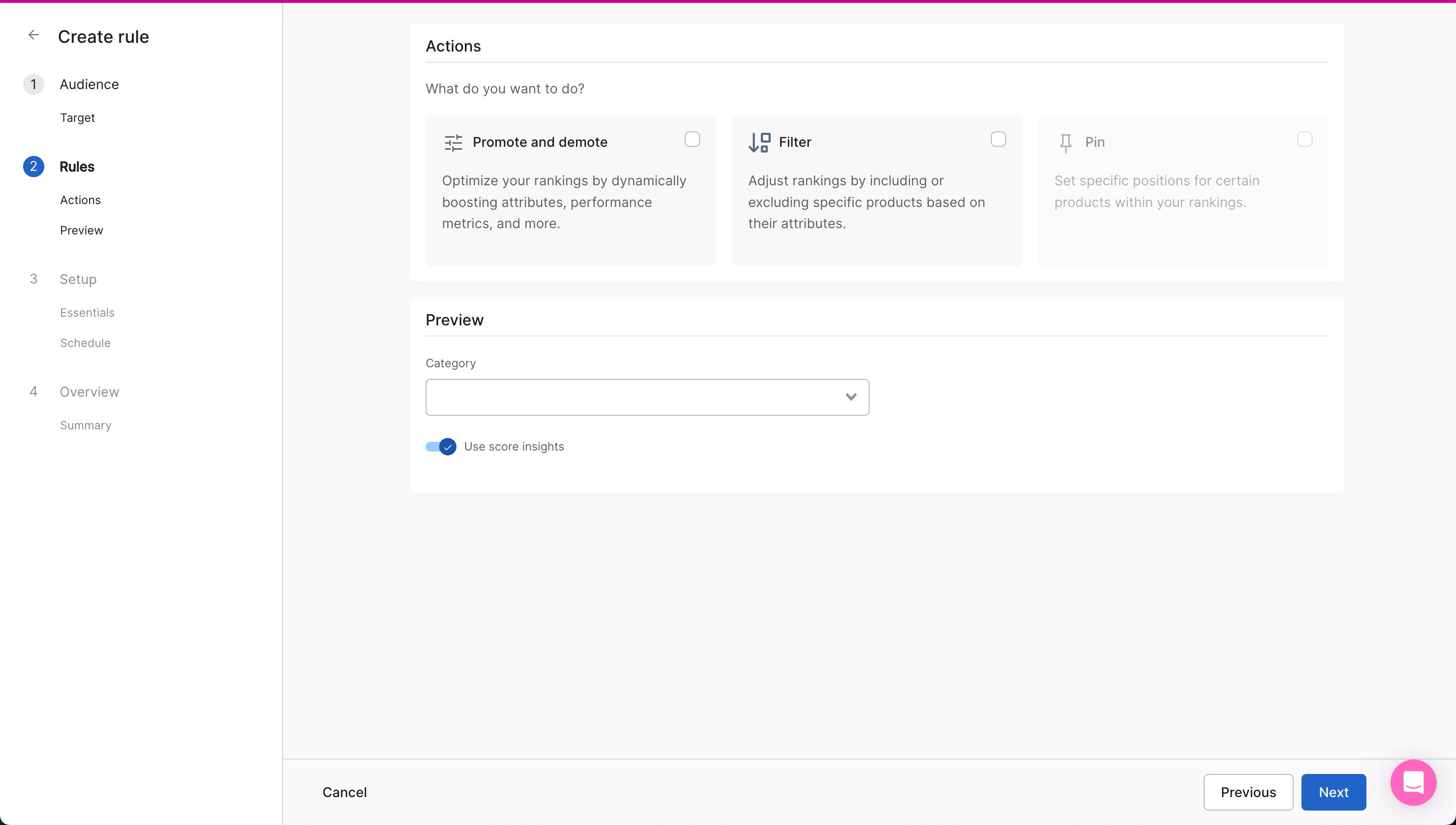This screenshot has width=1456, height=825.
Task: Click the step 1 Audience circle
Action: pos(33,84)
